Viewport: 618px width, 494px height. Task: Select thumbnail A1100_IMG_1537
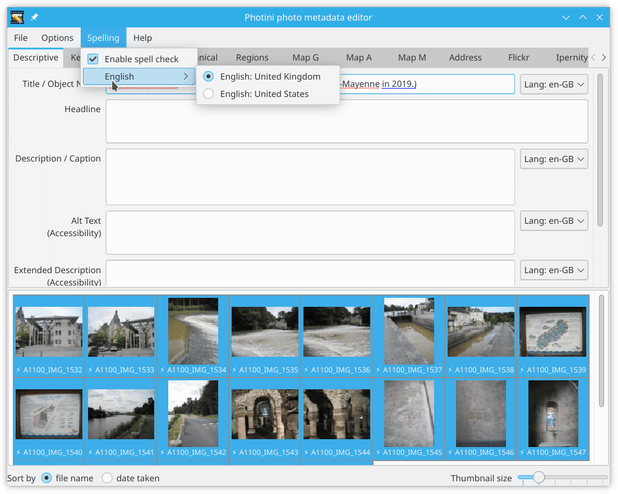click(x=409, y=336)
